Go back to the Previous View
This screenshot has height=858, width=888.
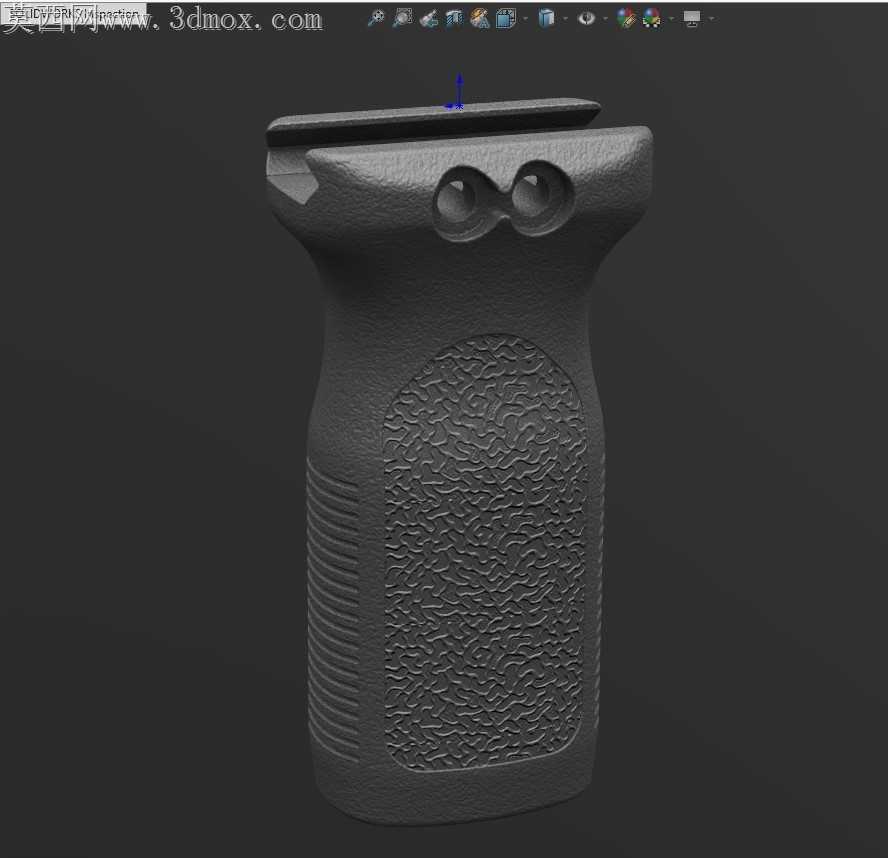pos(429,19)
